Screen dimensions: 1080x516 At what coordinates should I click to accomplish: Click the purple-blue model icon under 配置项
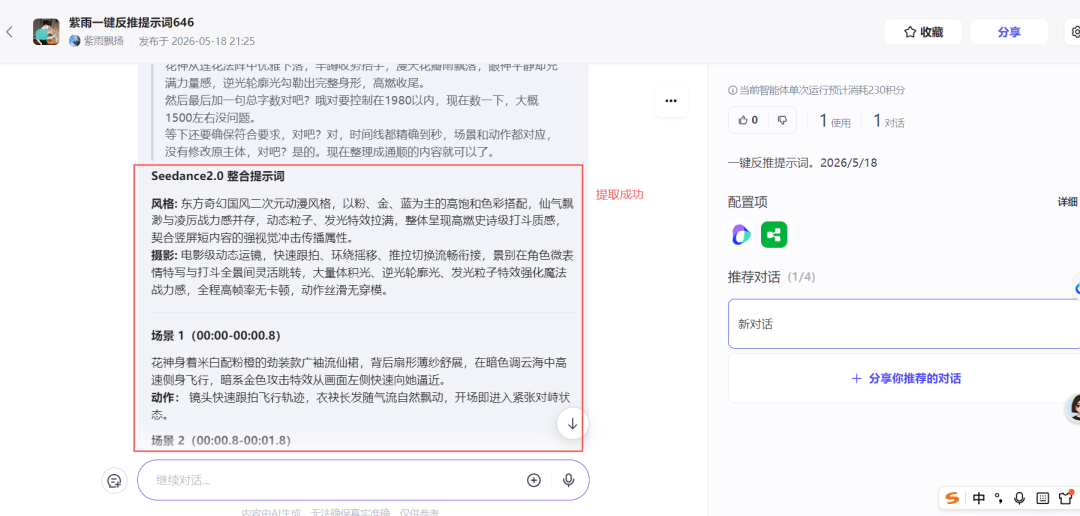[741, 235]
